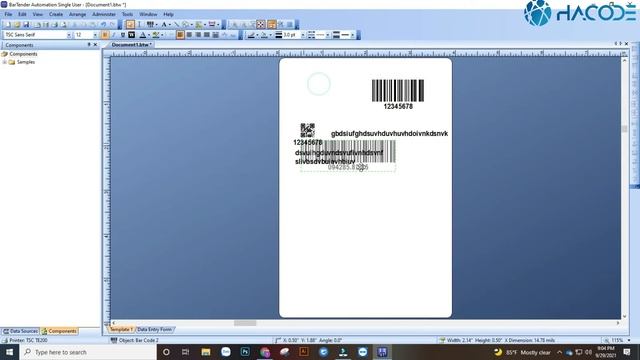The image size is (640, 360).
Task: Click the purple checkered icon in toolbar
Action: point(261,25)
